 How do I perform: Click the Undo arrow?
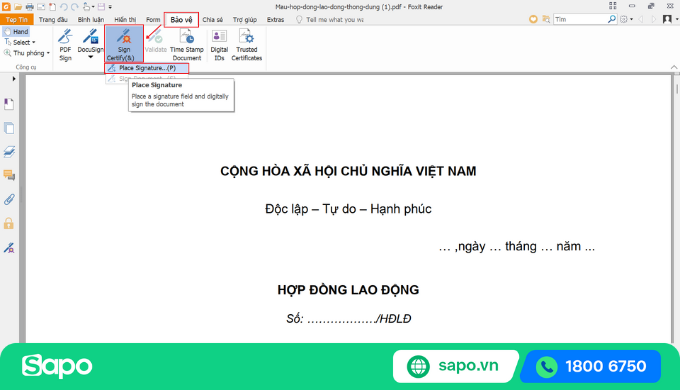[63, 7]
